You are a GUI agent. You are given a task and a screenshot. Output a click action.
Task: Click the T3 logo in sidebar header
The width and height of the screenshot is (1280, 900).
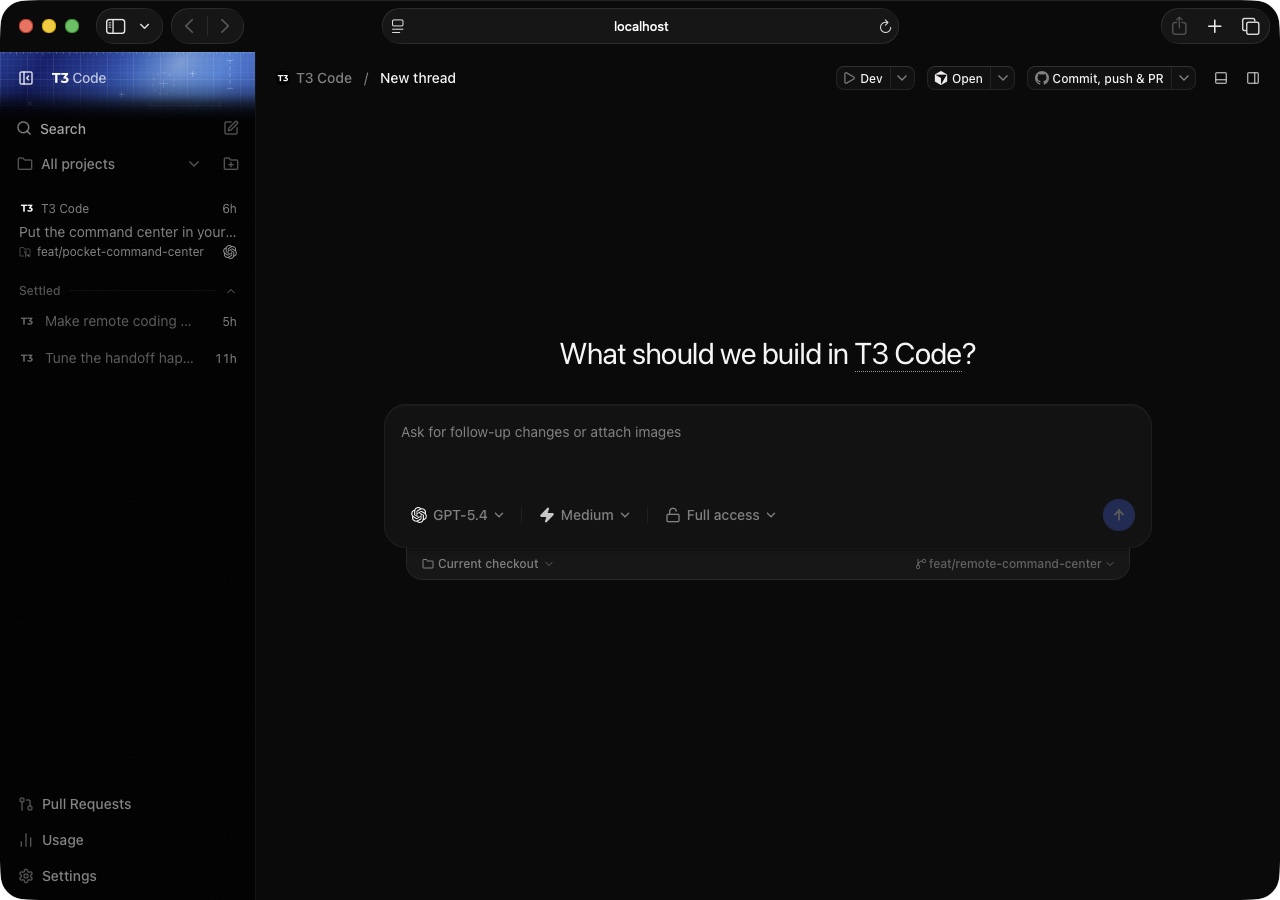[60, 78]
